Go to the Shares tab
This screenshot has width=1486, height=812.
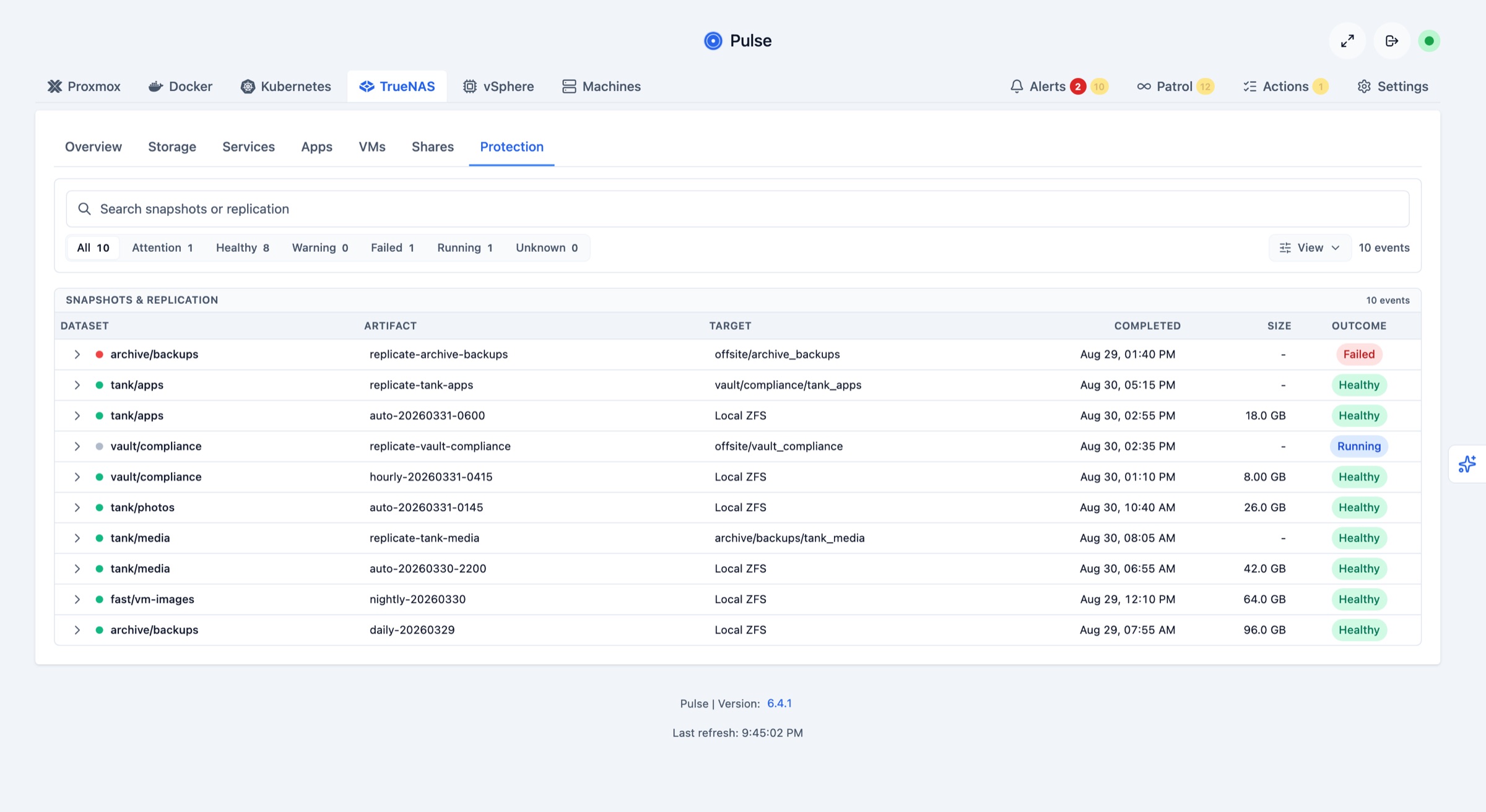[x=433, y=147]
